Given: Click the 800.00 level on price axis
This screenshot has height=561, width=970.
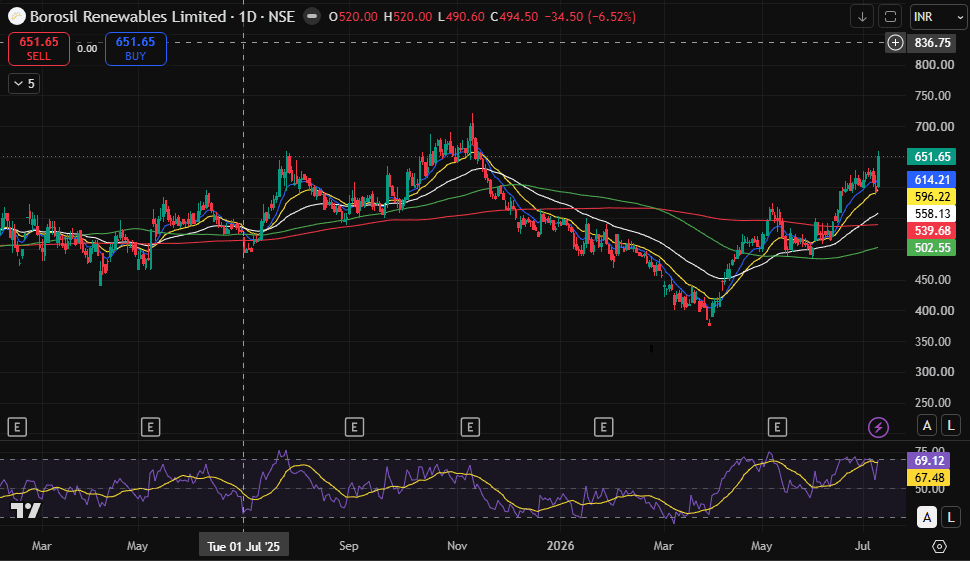Looking at the screenshot, I should coord(934,65).
